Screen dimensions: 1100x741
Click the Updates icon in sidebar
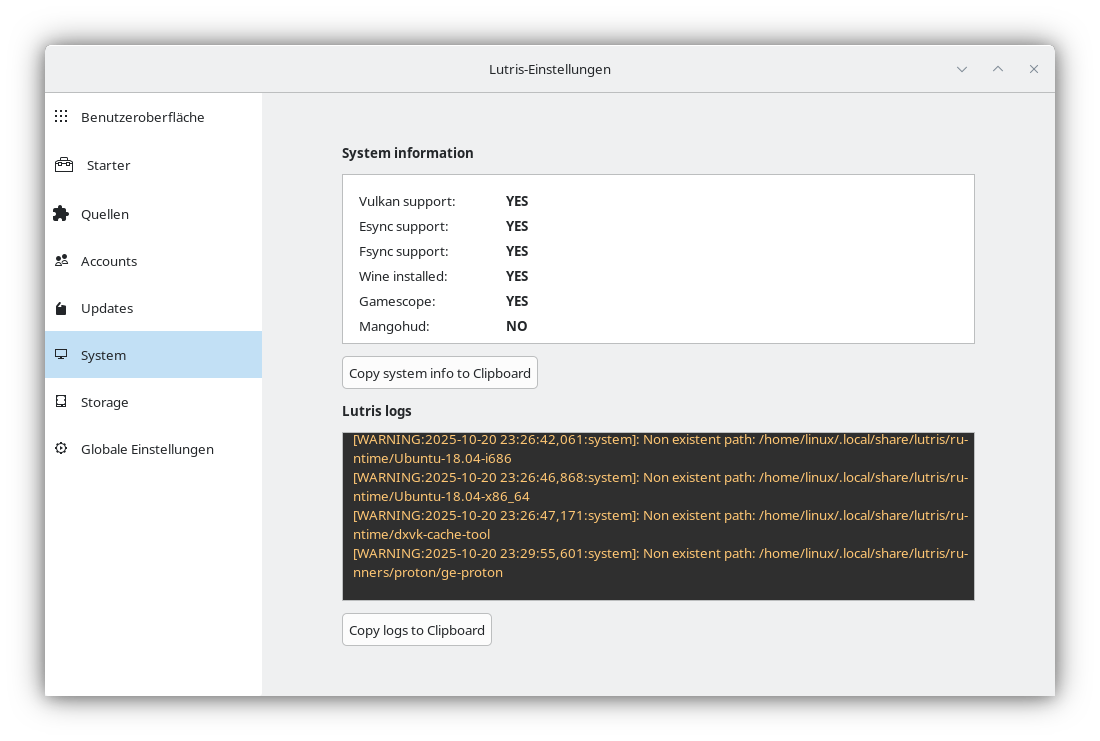tap(61, 308)
